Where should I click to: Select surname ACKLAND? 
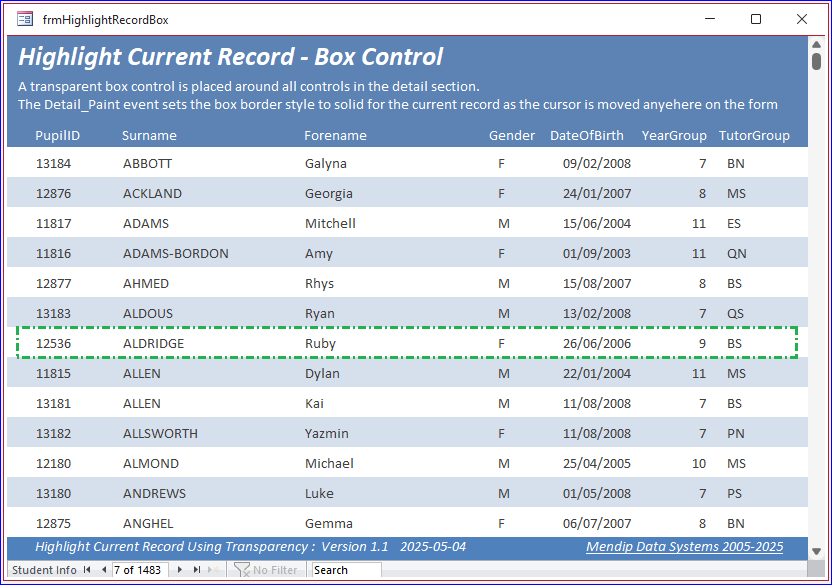coord(152,193)
